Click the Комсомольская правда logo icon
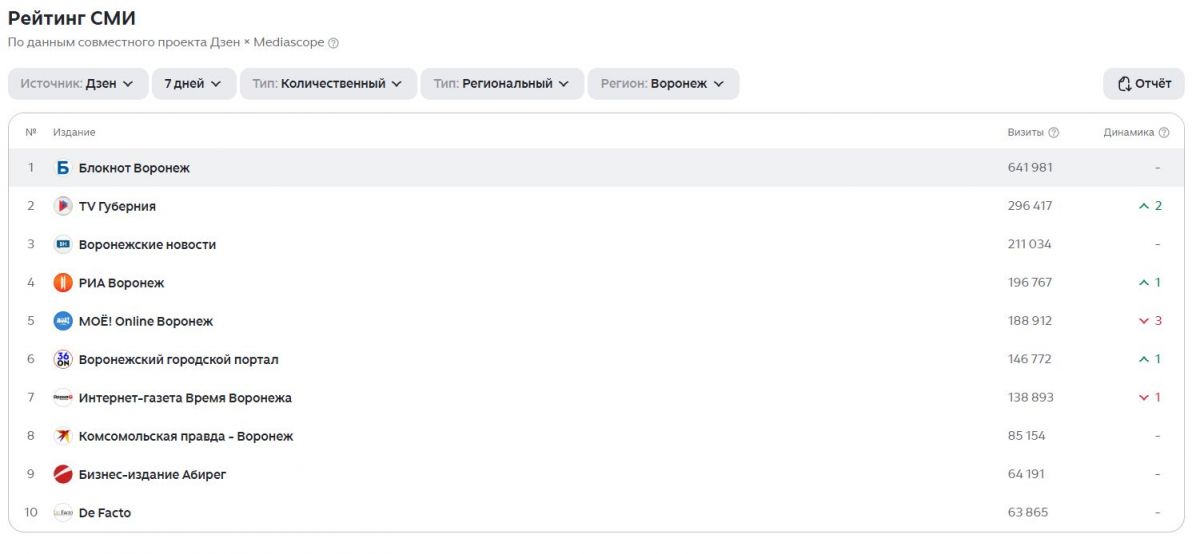 click(63, 436)
